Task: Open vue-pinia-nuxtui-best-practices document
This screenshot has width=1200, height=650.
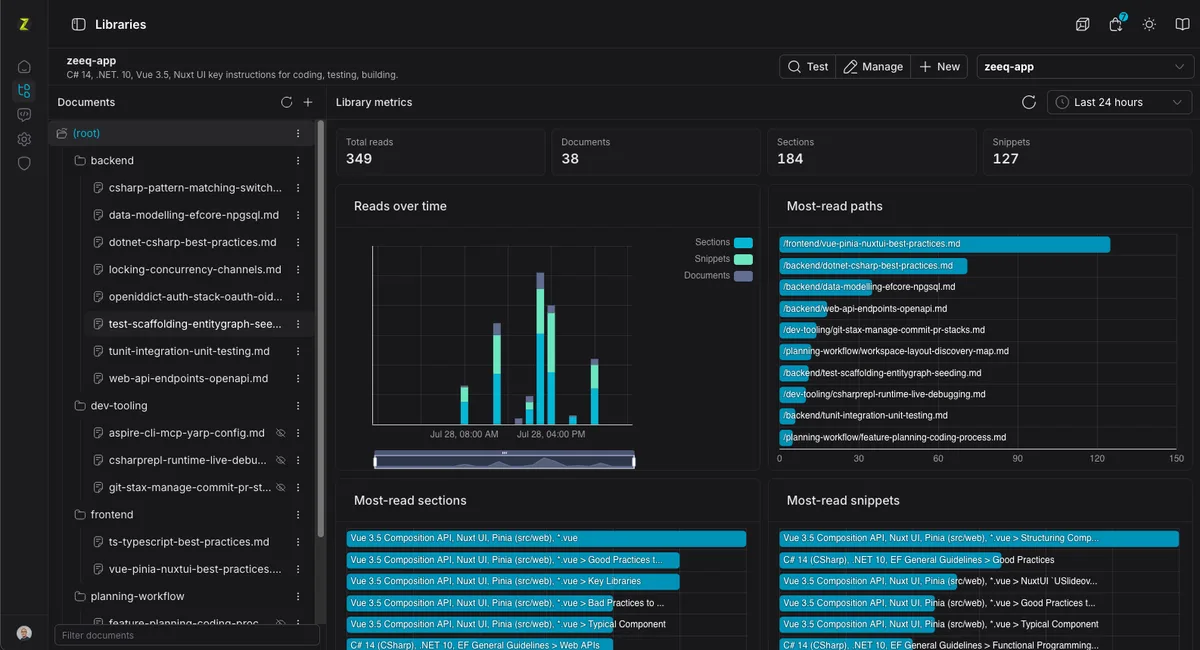Action: click(x=195, y=569)
